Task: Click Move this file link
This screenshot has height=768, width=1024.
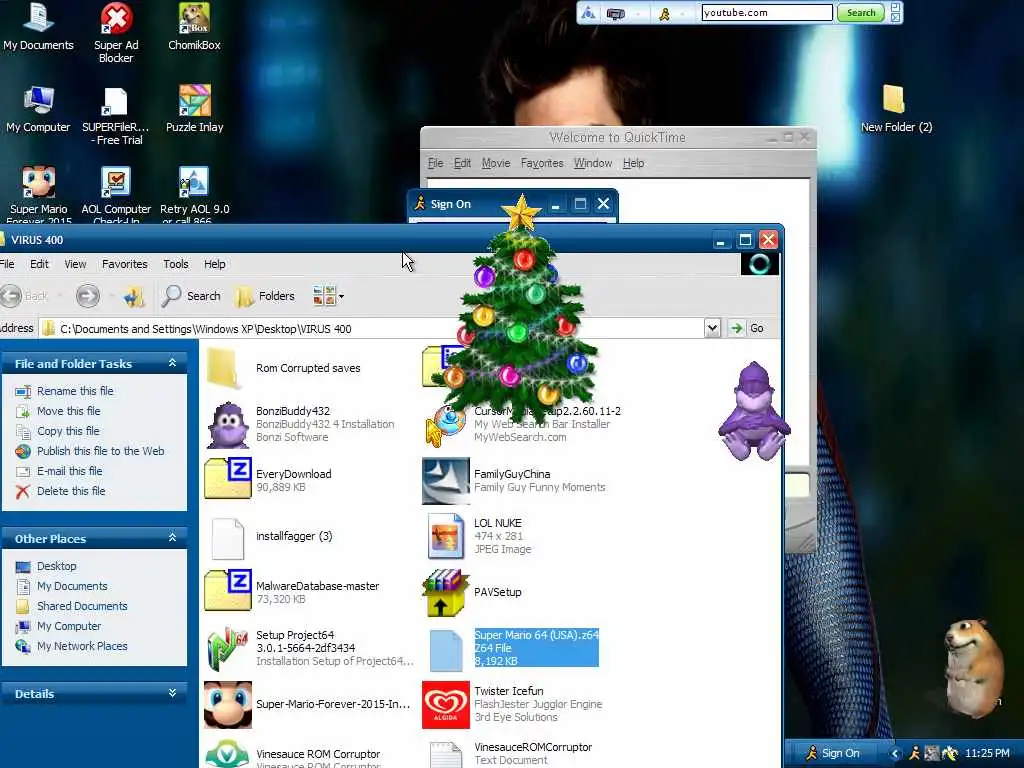Action: pos(69,411)
